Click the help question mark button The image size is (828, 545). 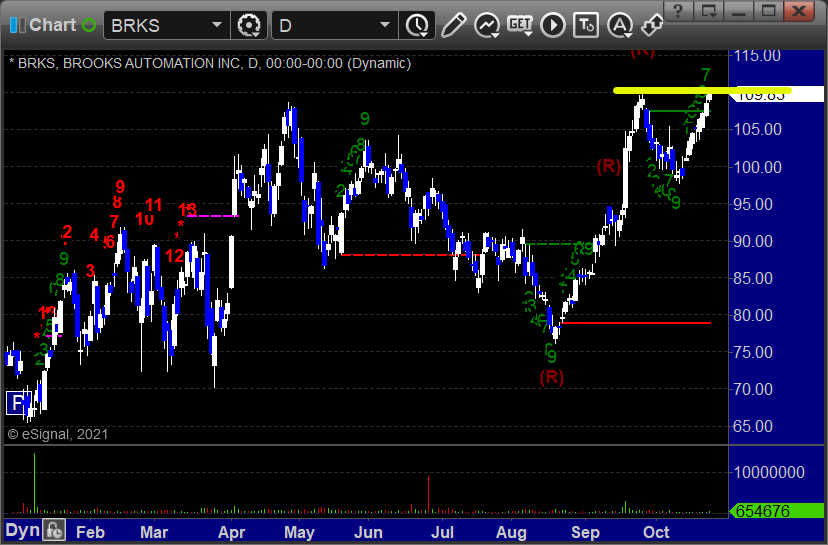[679, 11]
